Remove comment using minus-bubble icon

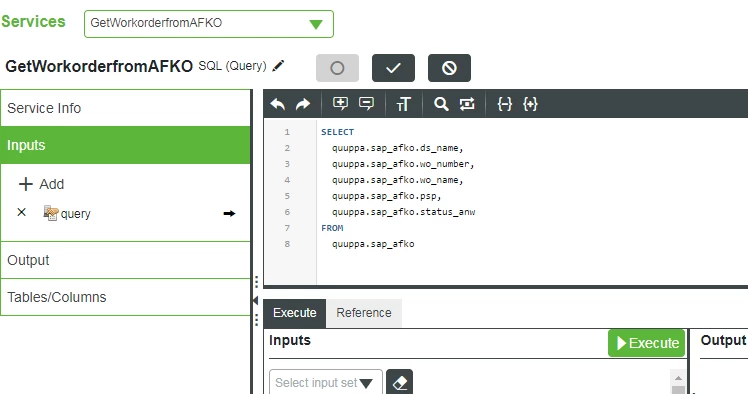tap(366, 104)
